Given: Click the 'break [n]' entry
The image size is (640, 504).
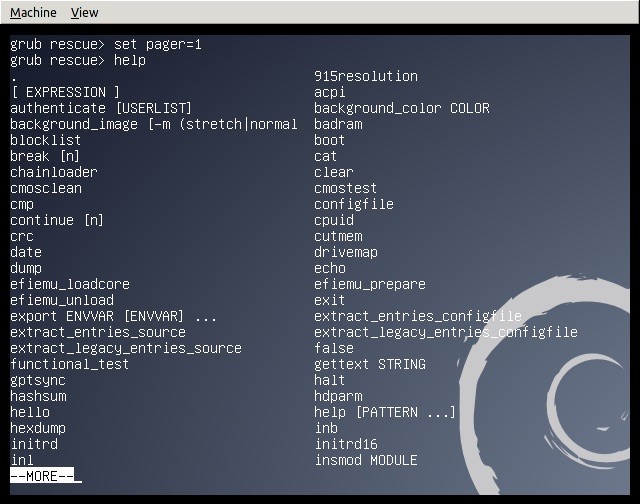Looking at the screenshot, I should pyautogui.click(x=45, y=156).
